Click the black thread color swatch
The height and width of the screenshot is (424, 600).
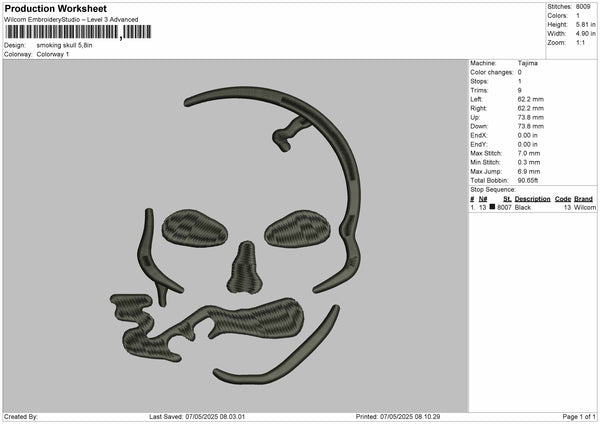(492, 207)
